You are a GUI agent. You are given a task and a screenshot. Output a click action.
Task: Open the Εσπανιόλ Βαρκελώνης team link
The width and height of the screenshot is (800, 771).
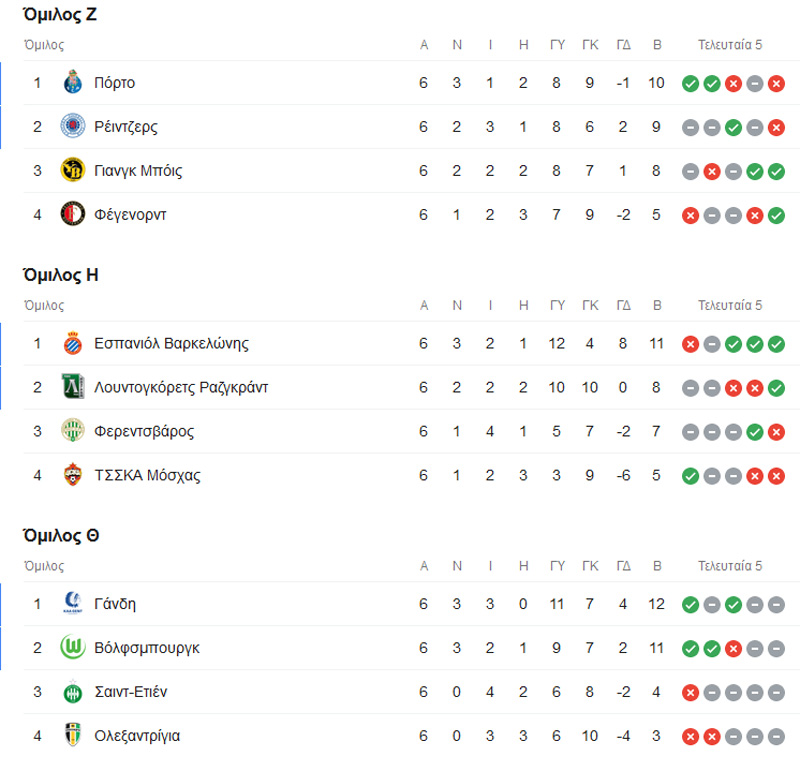point(171,344)
